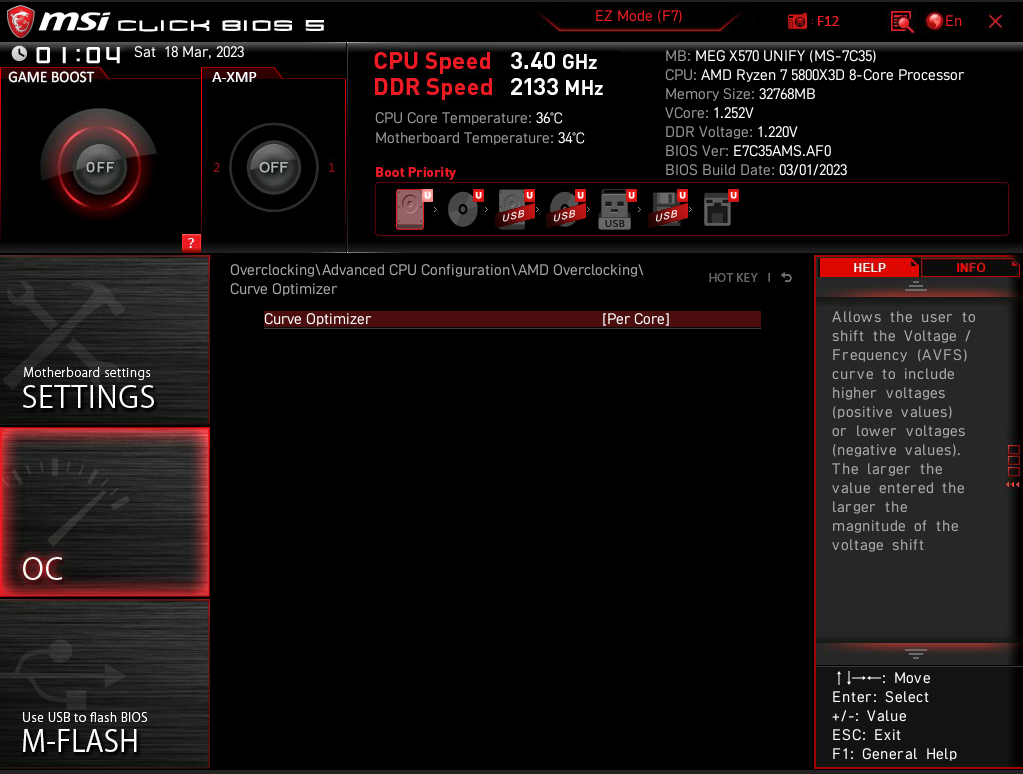Open the SETTINGS motherboard section
This screenshot has width=1023, height=774.
(x=104, y=340)
